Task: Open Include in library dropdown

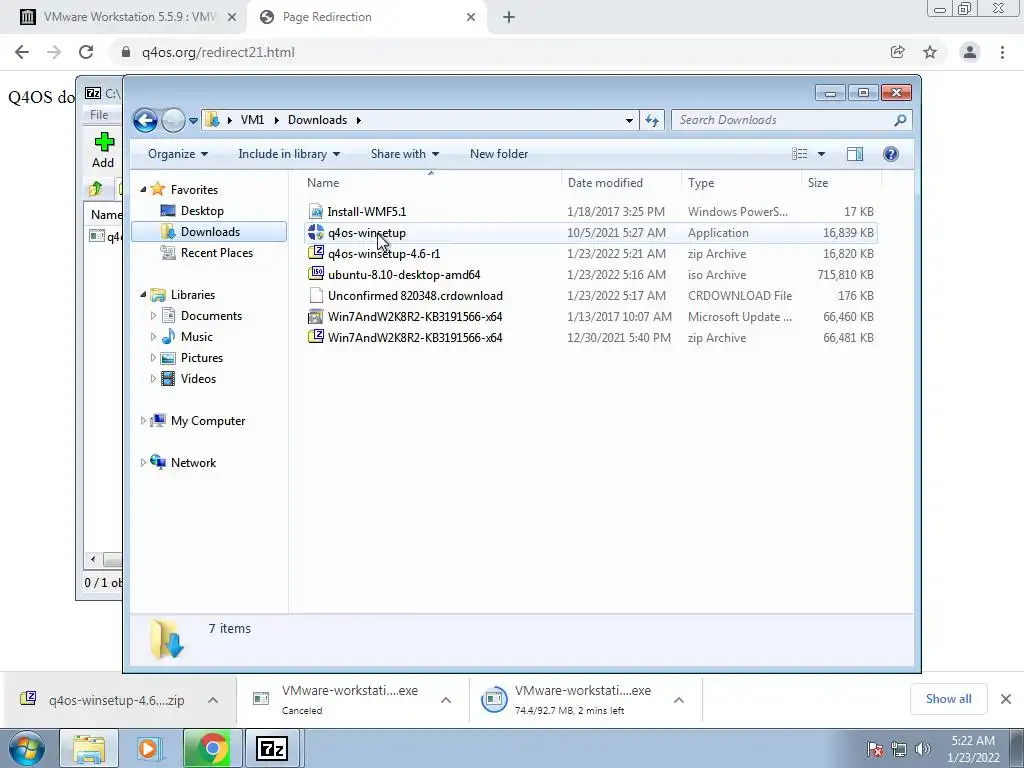Action: coord(289,154)
